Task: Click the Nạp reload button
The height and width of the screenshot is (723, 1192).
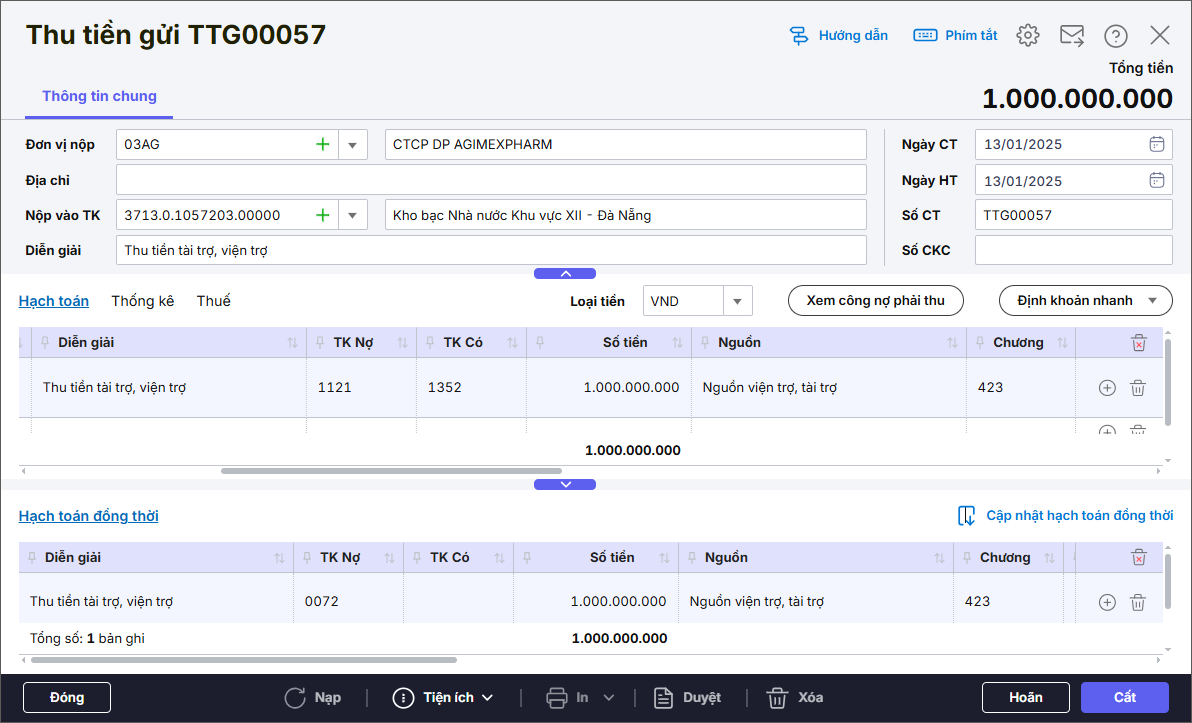Action: [x=312, y=697]
